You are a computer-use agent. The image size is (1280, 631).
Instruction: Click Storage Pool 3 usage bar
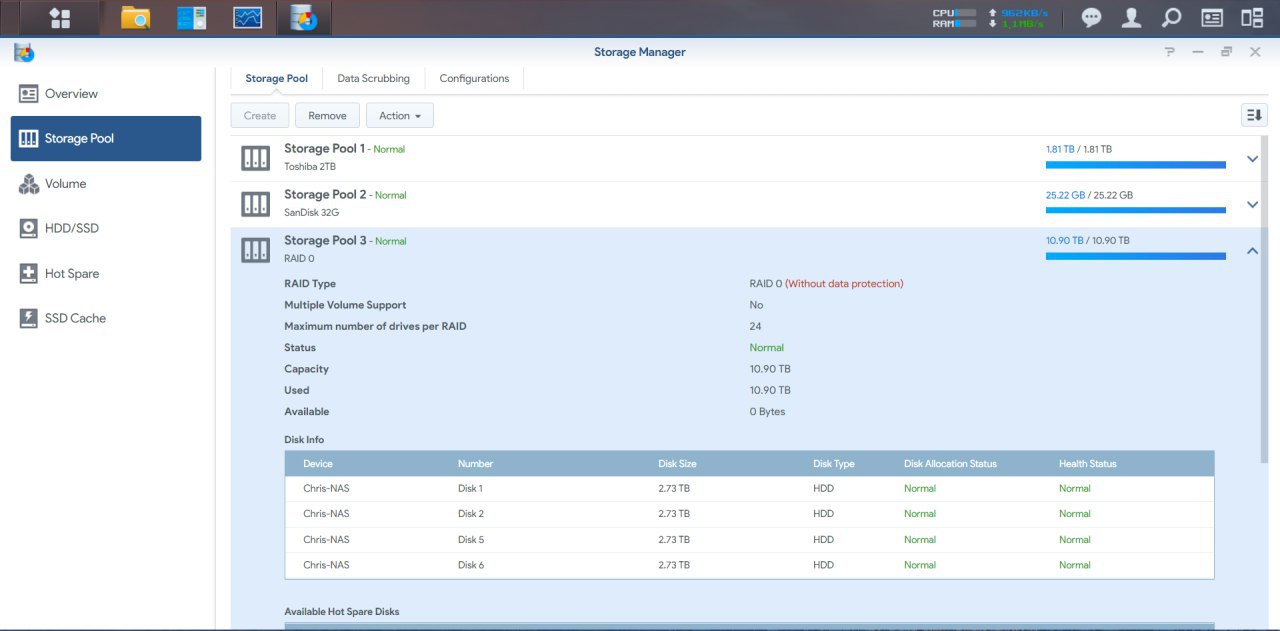1135,256
